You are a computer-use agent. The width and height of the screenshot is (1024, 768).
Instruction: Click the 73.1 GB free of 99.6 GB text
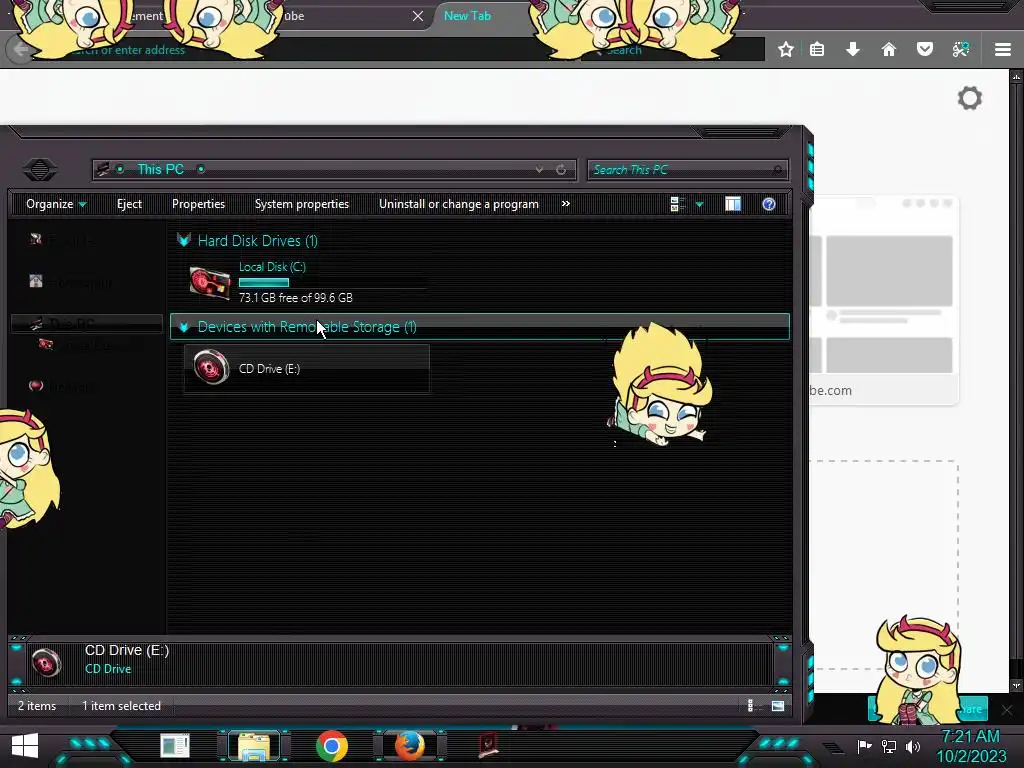point(296,298)
